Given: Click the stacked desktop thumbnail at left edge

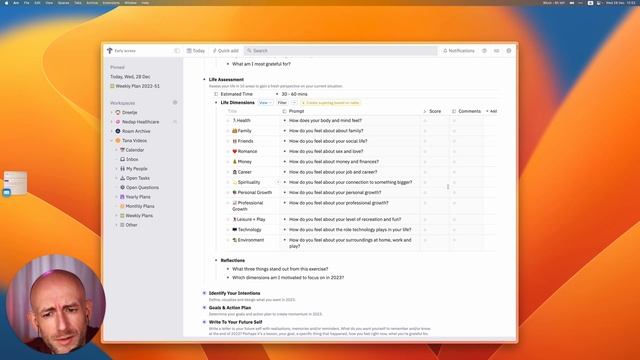Looking at the screenshot, I should click(x=16, y=182).
